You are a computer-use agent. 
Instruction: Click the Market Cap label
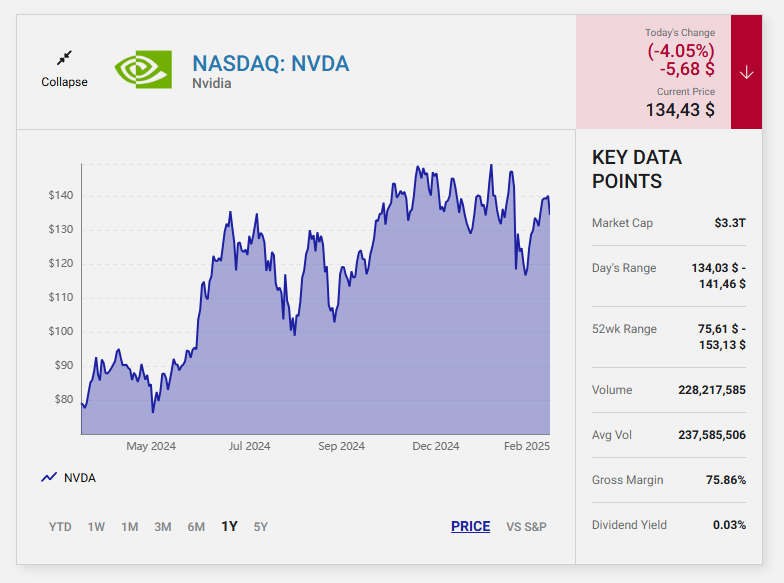622,223
